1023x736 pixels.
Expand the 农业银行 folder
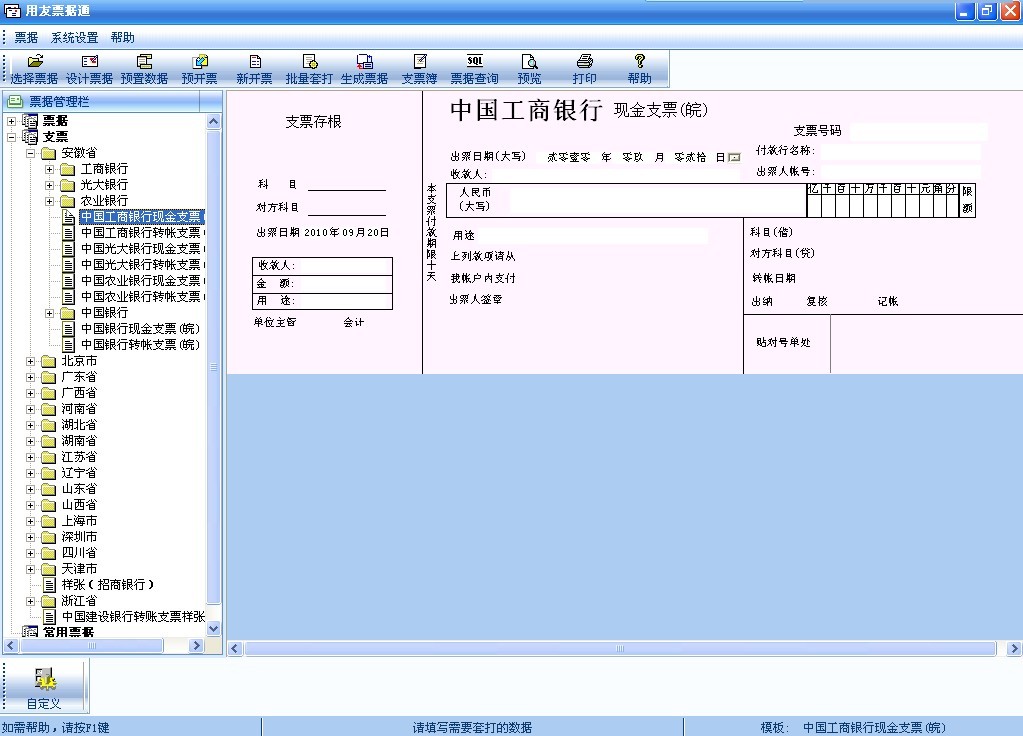50,201
